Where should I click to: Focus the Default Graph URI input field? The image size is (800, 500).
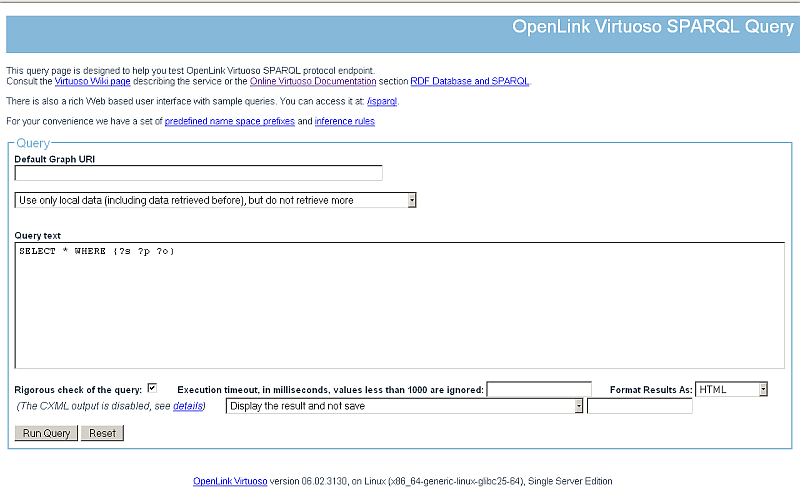198,173
